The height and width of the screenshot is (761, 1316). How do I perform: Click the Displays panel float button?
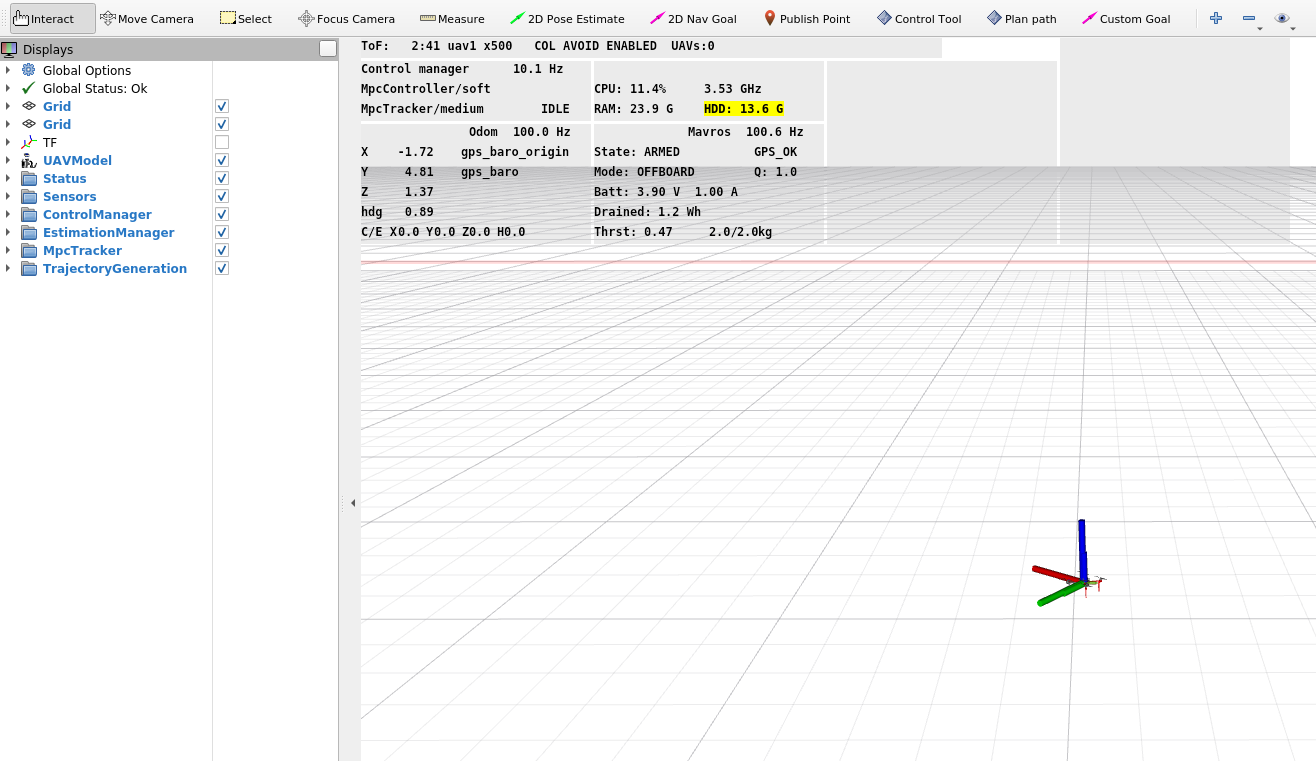pyautogui.click(x=328, y=49)
